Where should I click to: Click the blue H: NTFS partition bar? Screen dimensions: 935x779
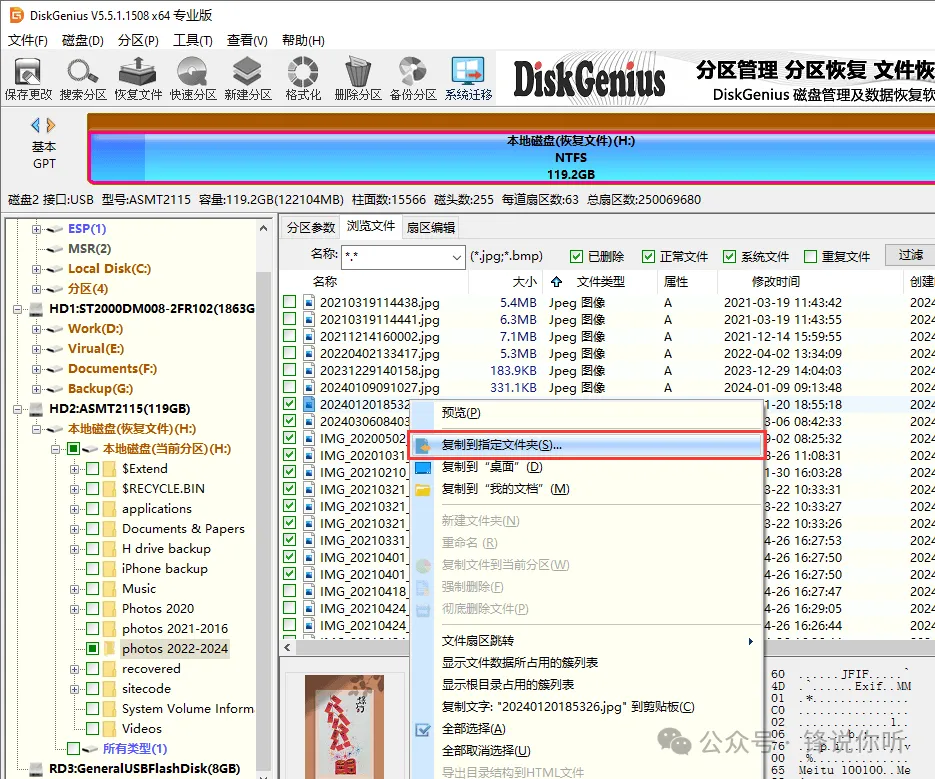click(x=511, y=157)
